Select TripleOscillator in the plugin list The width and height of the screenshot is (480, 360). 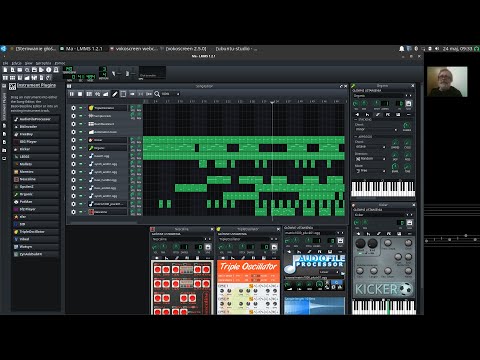coord(36,232)
